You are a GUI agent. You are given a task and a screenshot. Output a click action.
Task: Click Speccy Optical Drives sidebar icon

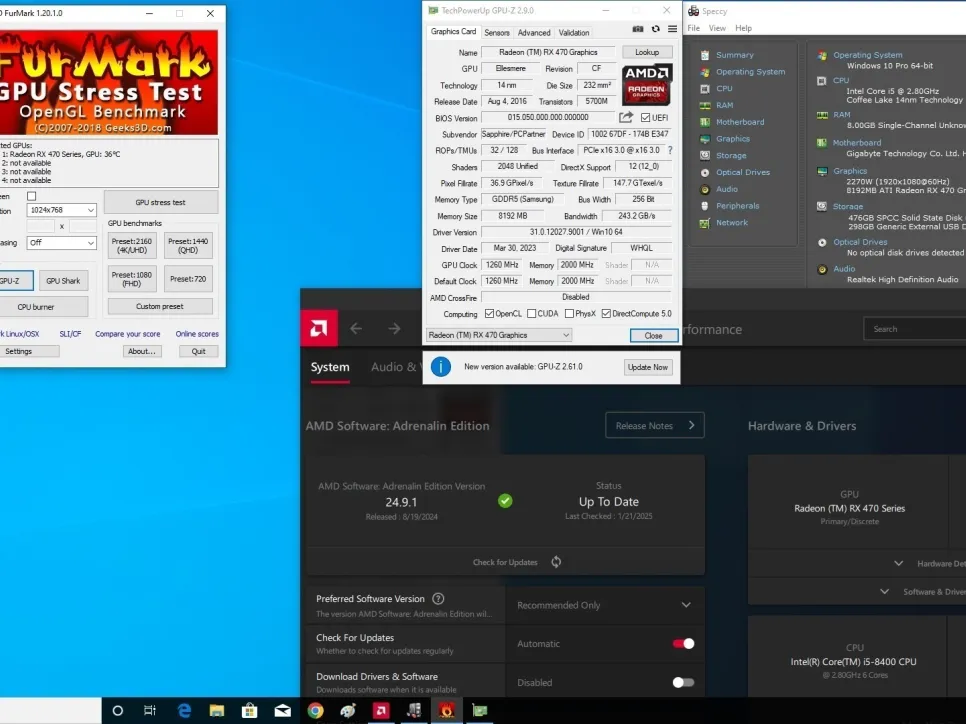(705, 173)
